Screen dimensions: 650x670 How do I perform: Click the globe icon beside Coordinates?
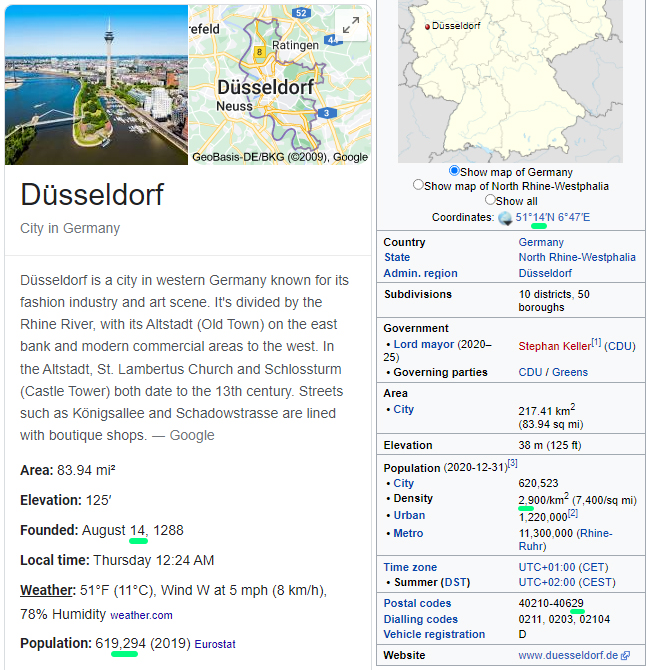[505, 218]
